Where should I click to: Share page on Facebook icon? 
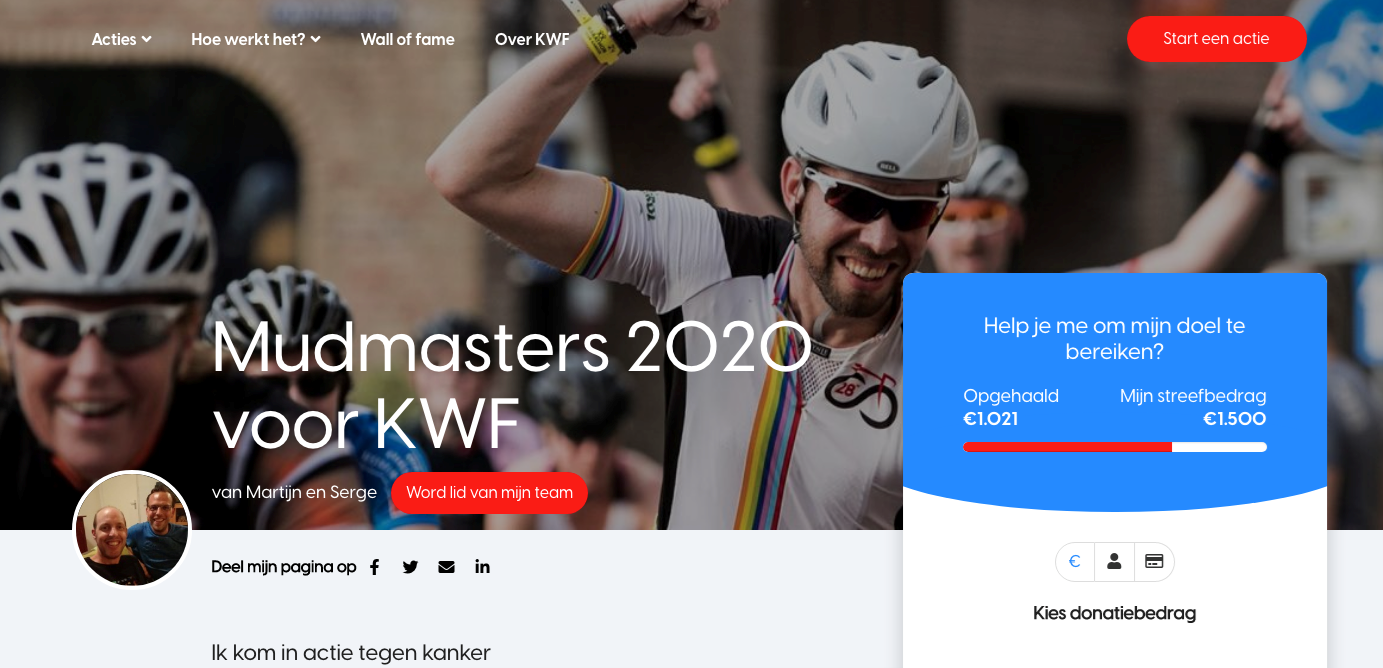pos(374,567)
